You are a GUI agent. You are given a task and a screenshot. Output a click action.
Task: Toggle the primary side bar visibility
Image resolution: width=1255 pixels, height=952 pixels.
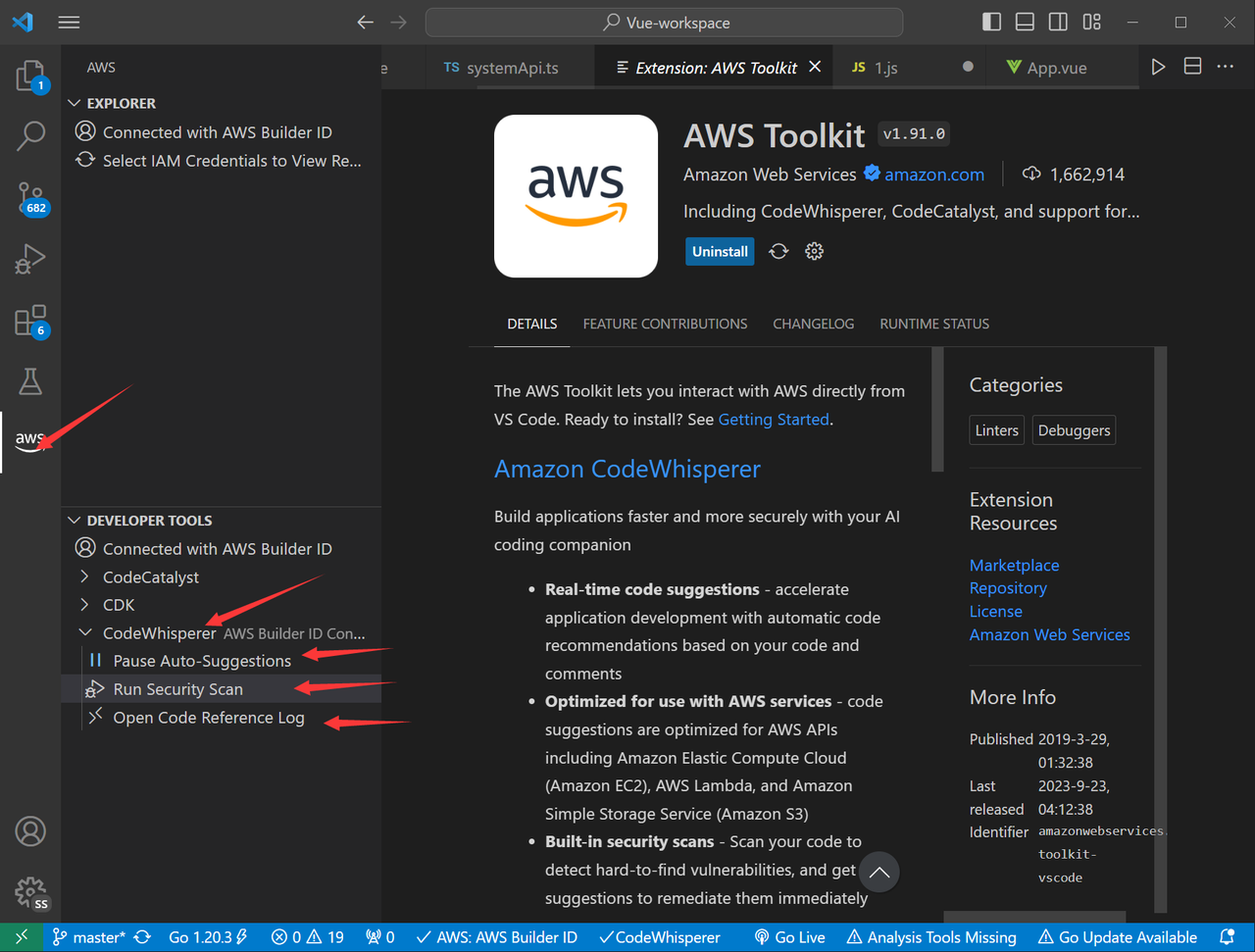[991, 22]
